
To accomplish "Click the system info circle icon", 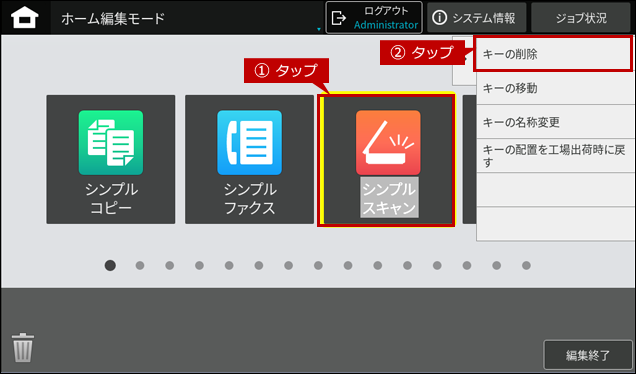I will pos(439,17).
